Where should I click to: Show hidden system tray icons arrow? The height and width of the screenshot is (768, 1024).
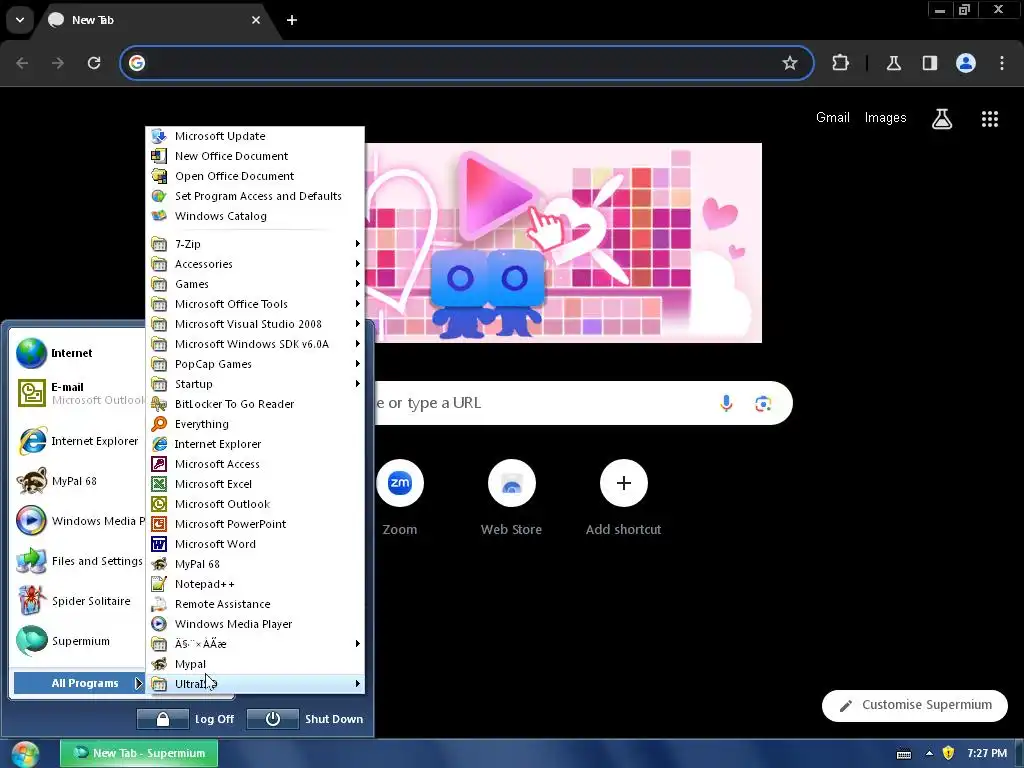pyautogui.click(x=929, y=753)
